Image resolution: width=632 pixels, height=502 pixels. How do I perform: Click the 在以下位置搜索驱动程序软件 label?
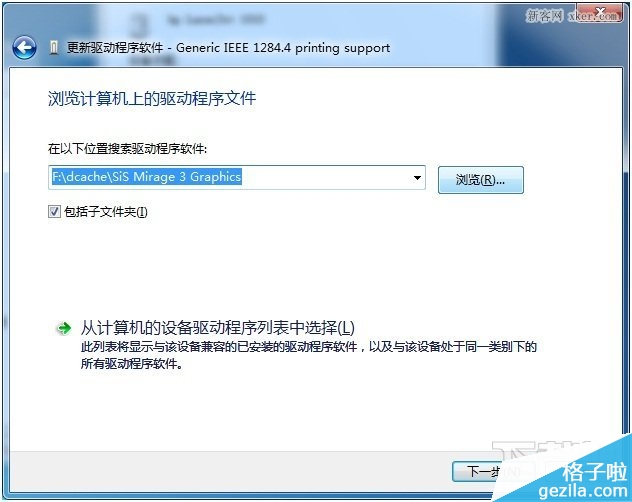127,149
